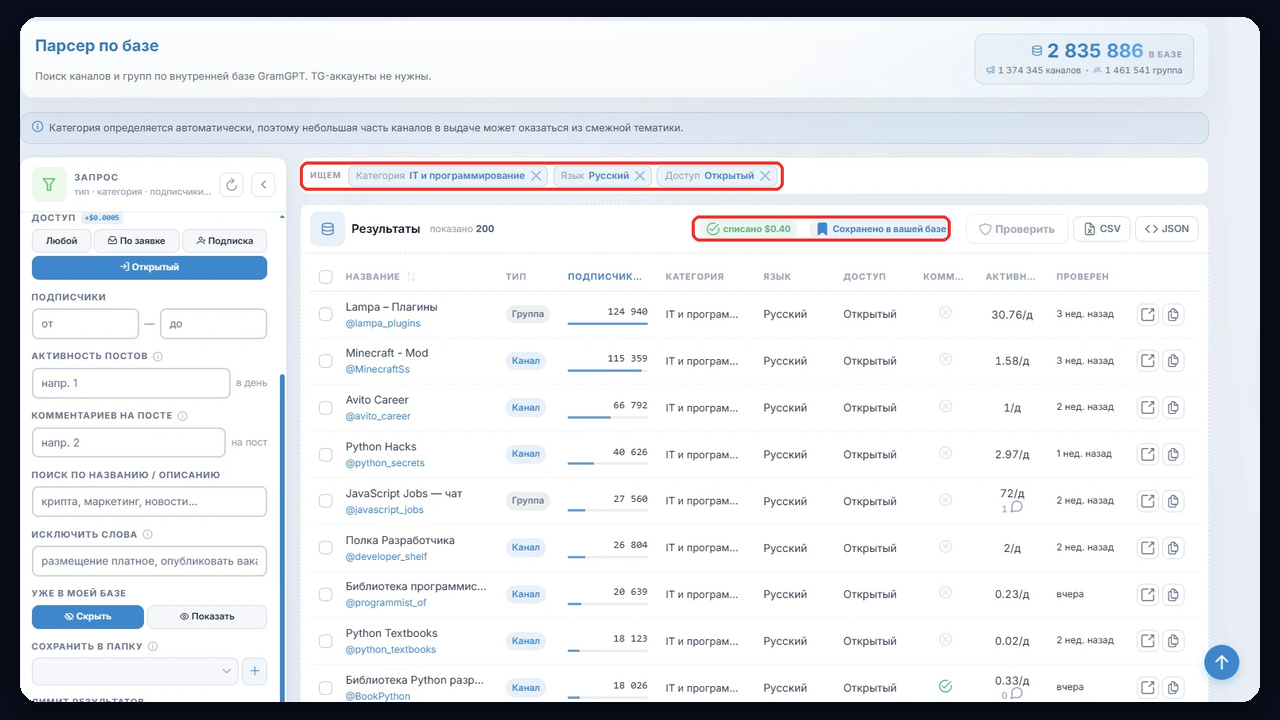Export results as JSON
The width and height of the screenshot is (1280, 720).
click(1167, 229)
